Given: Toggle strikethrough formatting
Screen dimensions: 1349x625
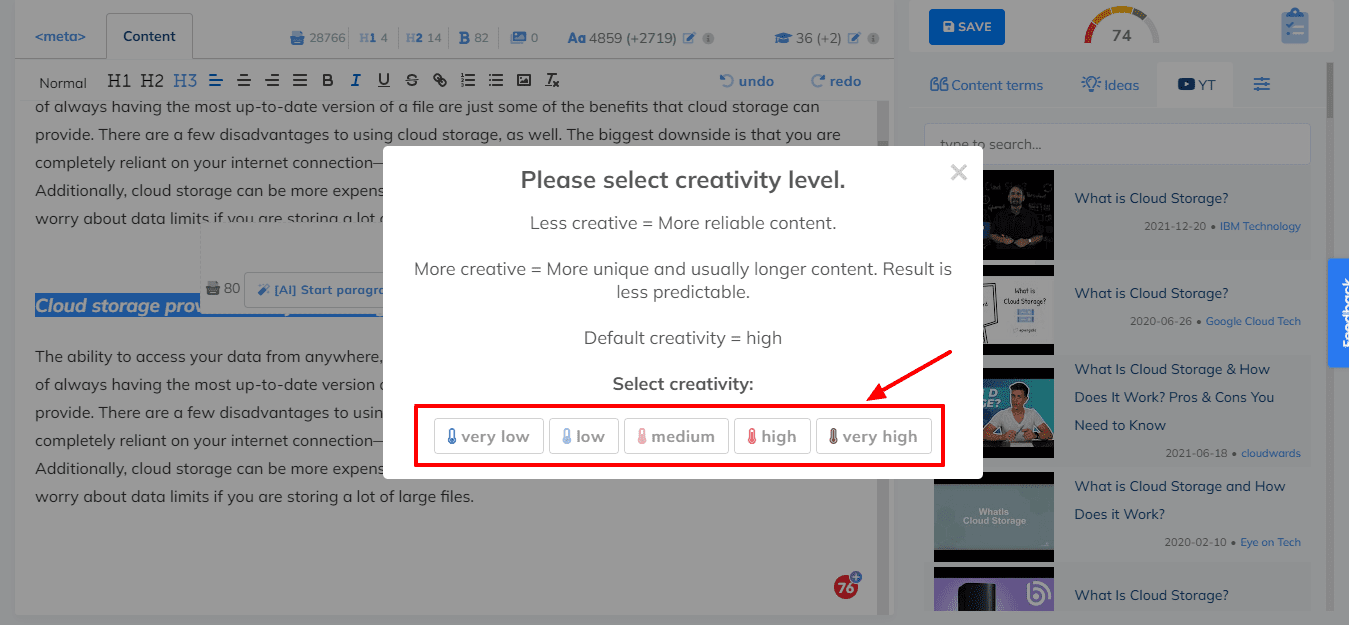Looking at the screenshot, I should (412, 81).
